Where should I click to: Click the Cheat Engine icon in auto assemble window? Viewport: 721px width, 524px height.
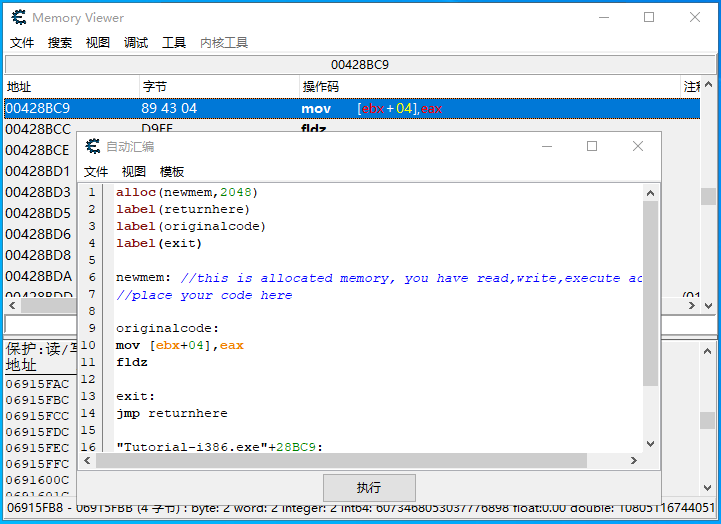(92, 147)
